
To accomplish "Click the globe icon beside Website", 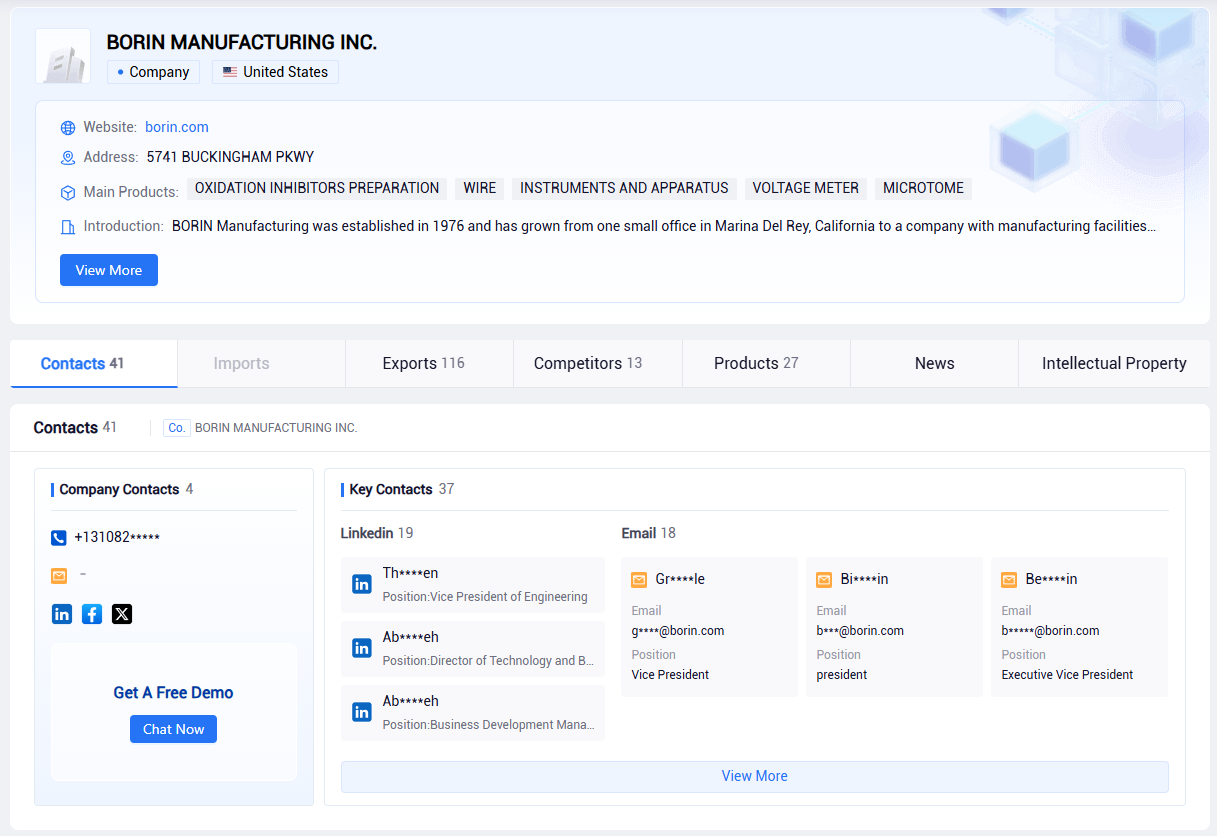I will coord(68,128).
